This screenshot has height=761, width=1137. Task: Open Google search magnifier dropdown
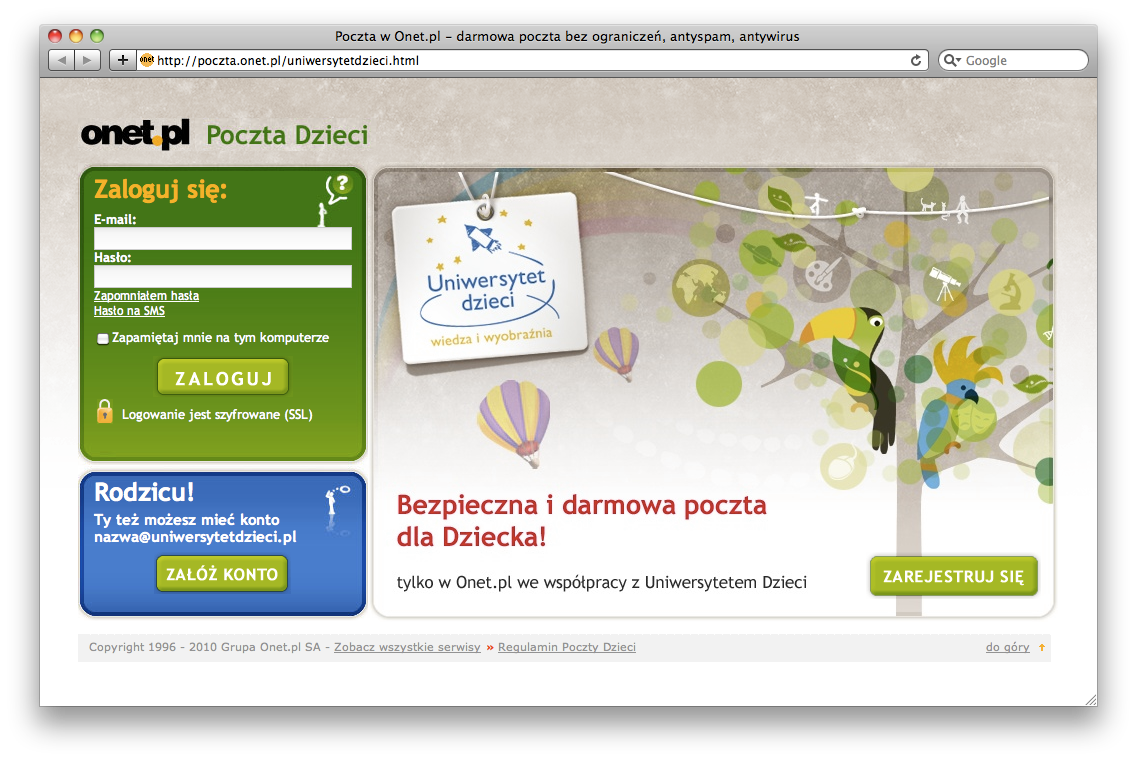coord(952,60)
